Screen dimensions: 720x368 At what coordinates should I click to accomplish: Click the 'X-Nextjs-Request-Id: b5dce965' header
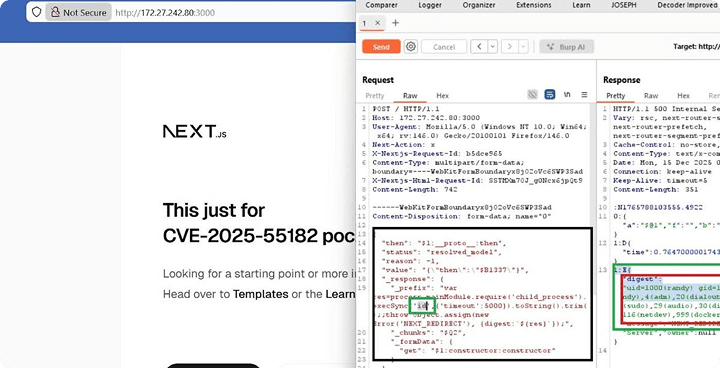pos(437,153)
